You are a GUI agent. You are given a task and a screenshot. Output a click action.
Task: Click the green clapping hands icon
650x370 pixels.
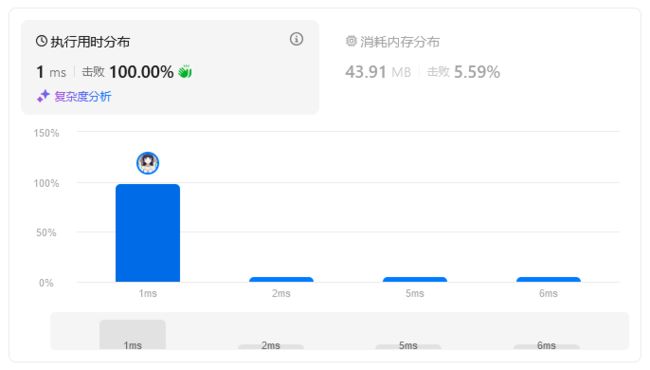coord(185,71)
